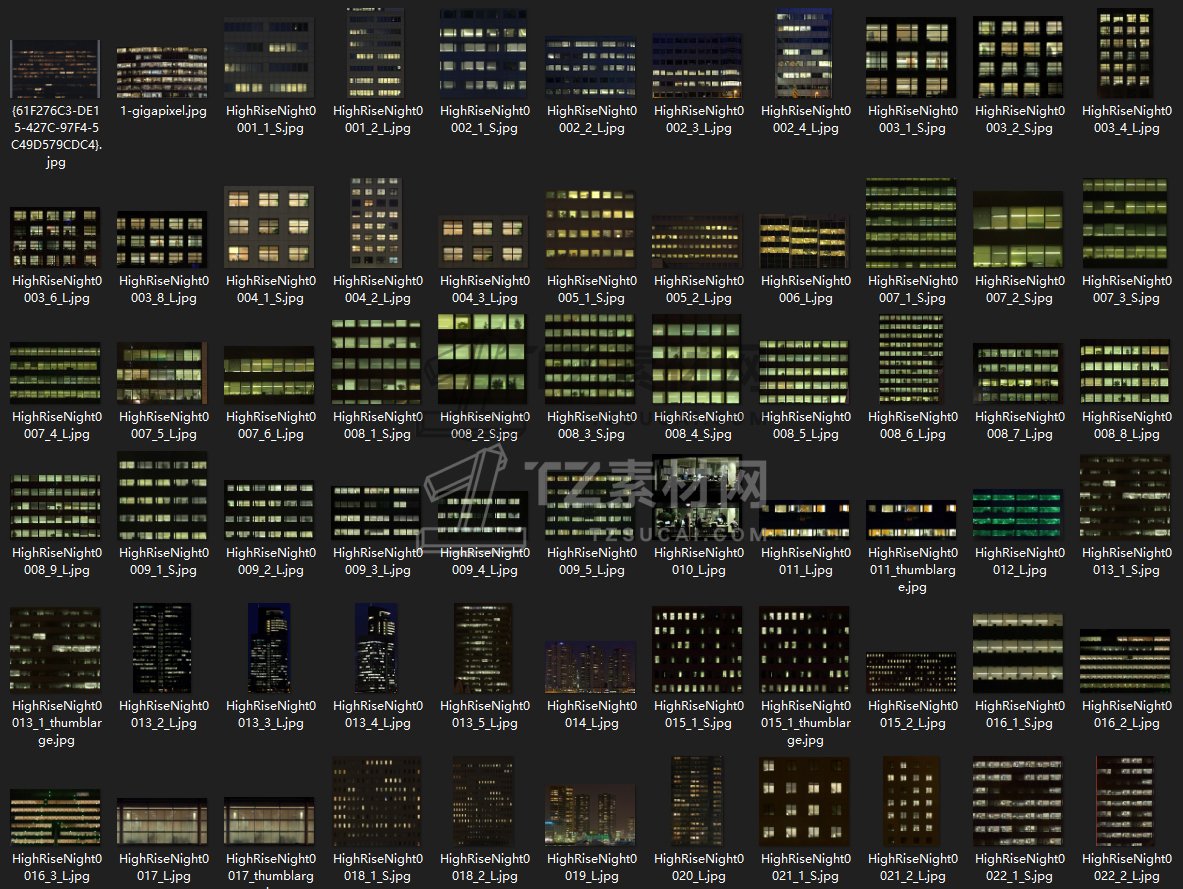The height and width of the screenshot is (889, 1183).
Task: Select HighRiseNight0017_L.jpg thumbnail
Action: (x=162, y=822)
